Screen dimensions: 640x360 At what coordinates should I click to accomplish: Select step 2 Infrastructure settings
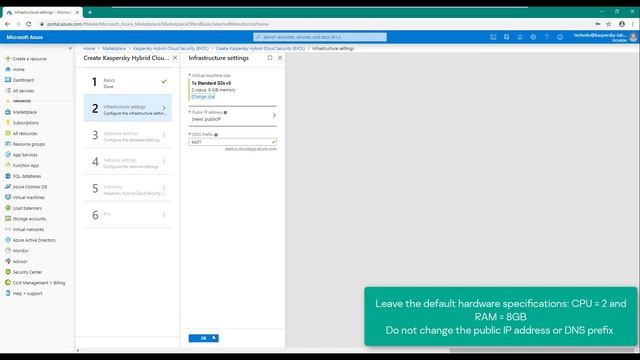click(x=128, y=108)
